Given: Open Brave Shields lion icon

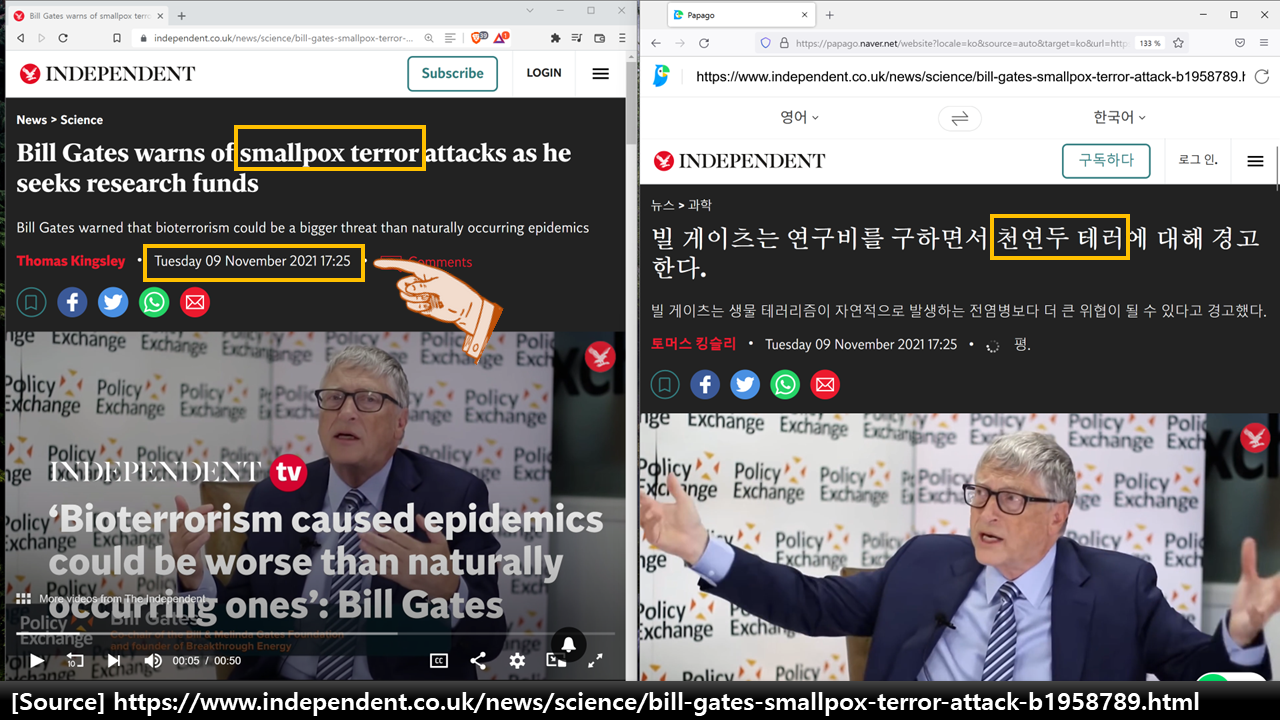Looking at the screenshot, I should coord(478,38).
